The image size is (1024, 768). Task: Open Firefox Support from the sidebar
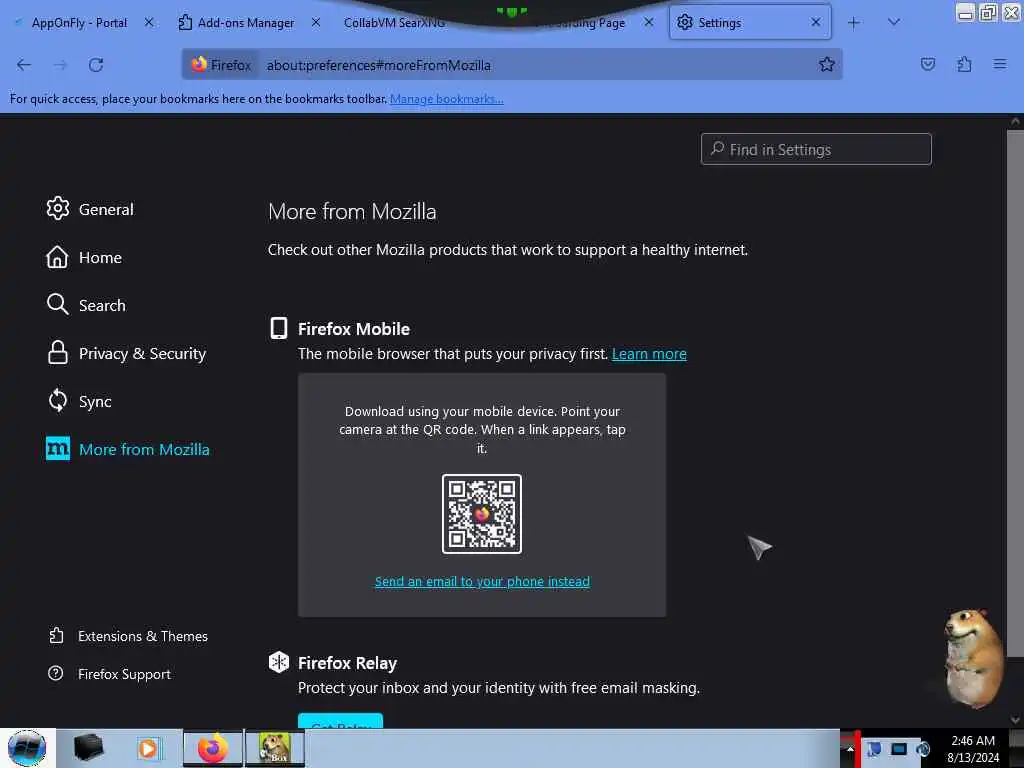pyautogui.click(x=110, y=674)
